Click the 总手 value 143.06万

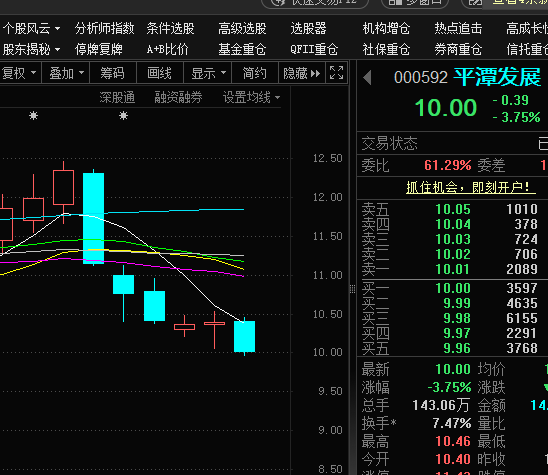point(441,405)
